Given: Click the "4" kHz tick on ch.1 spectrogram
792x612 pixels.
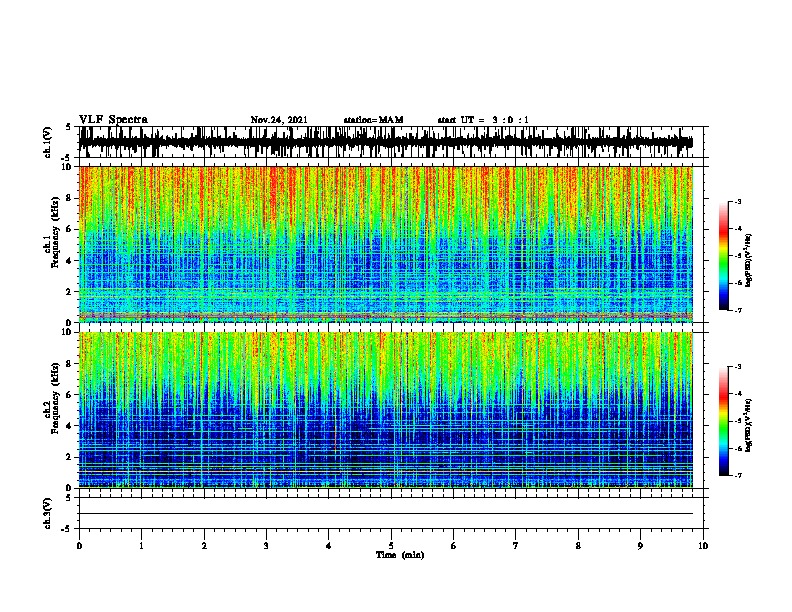Looking at the screenshot, I should click(x=70, y=261).
